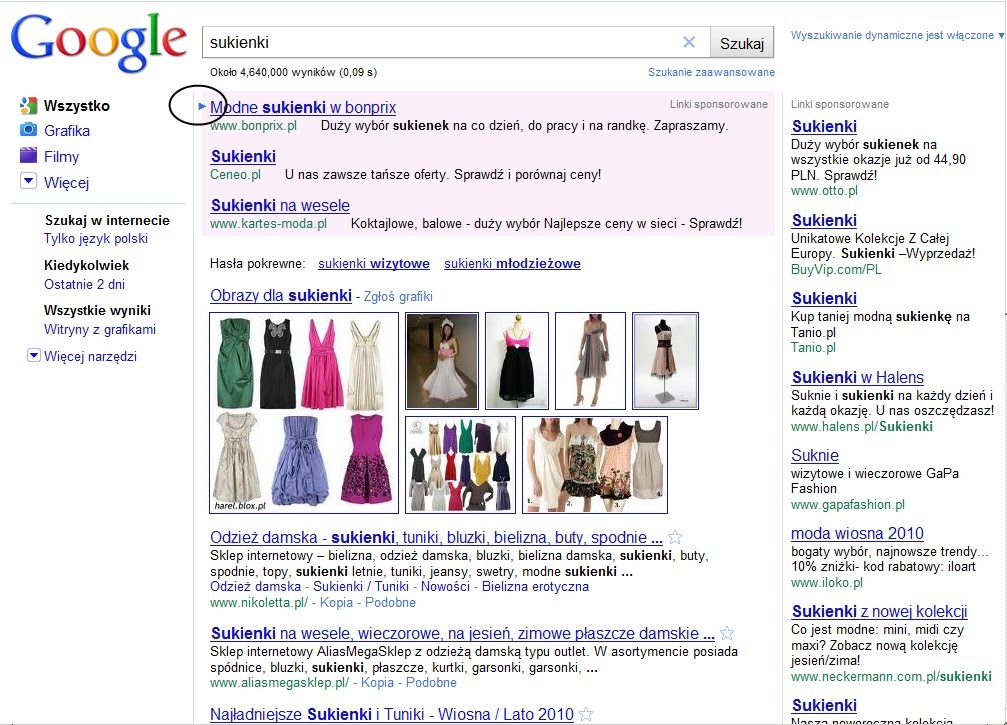The height and width of the screenshot is (725, 1007).
Task: Click the Szukaj button
Action: 742,43
